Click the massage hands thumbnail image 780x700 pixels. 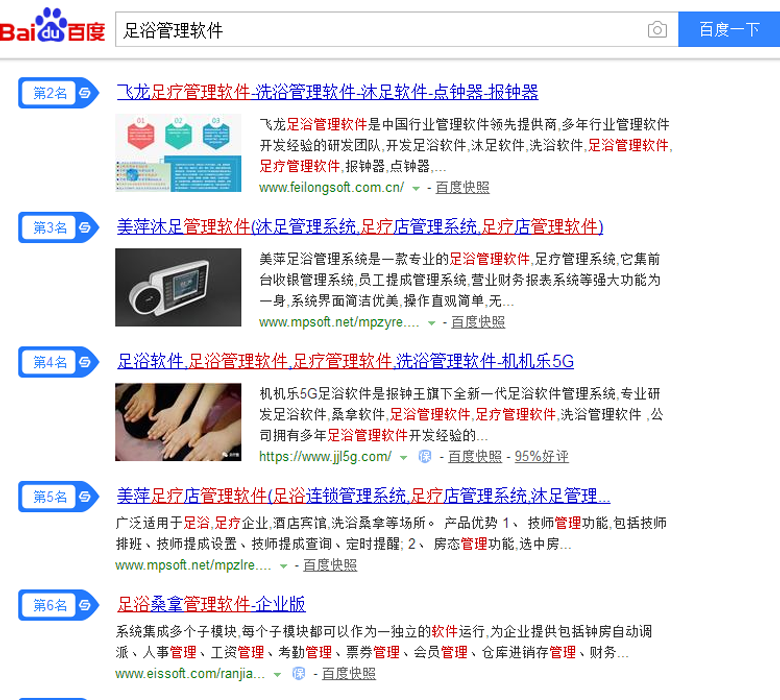tap(178, 422)
